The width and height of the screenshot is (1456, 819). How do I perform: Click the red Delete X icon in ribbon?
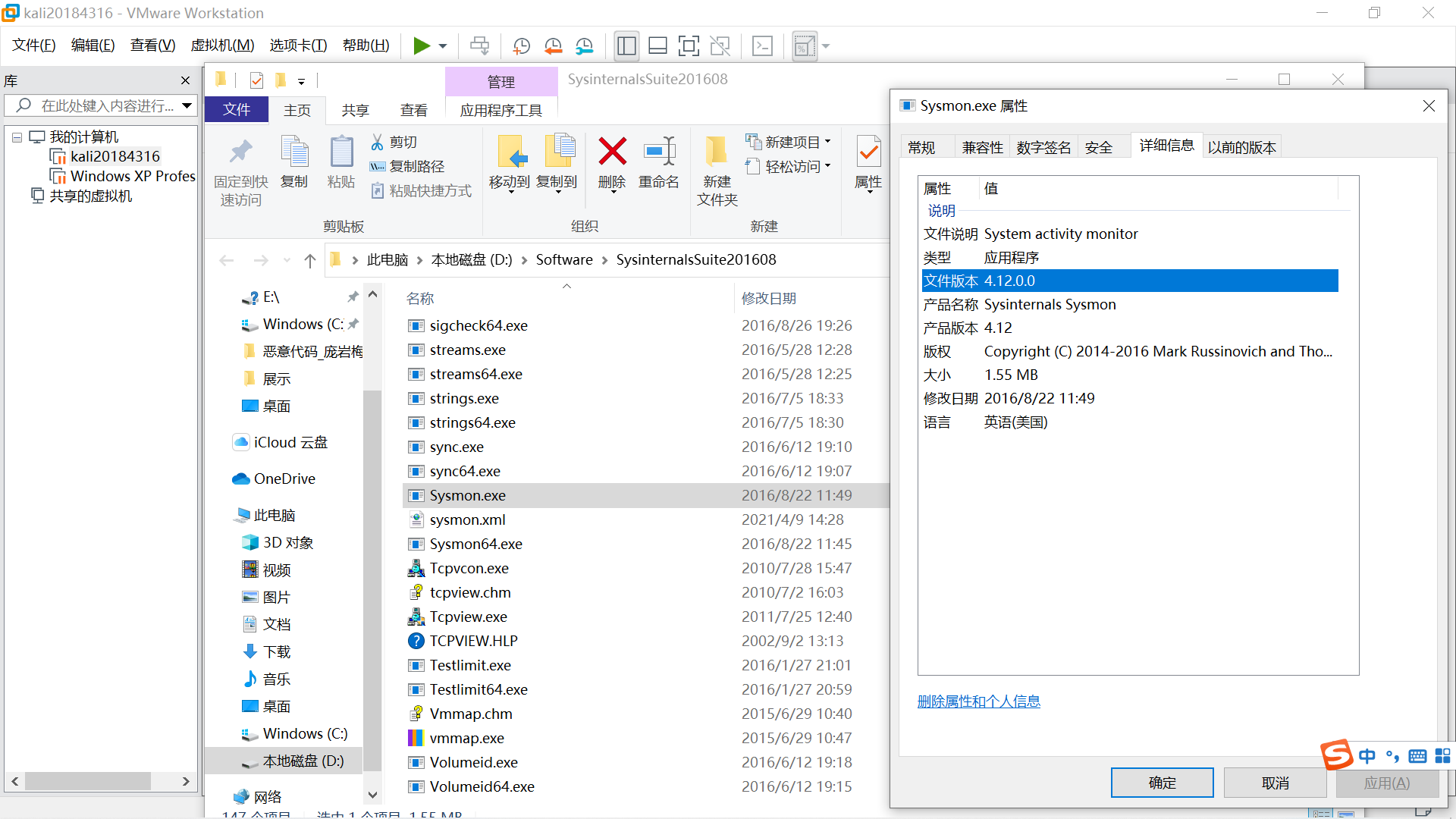[x=612, y=151]
